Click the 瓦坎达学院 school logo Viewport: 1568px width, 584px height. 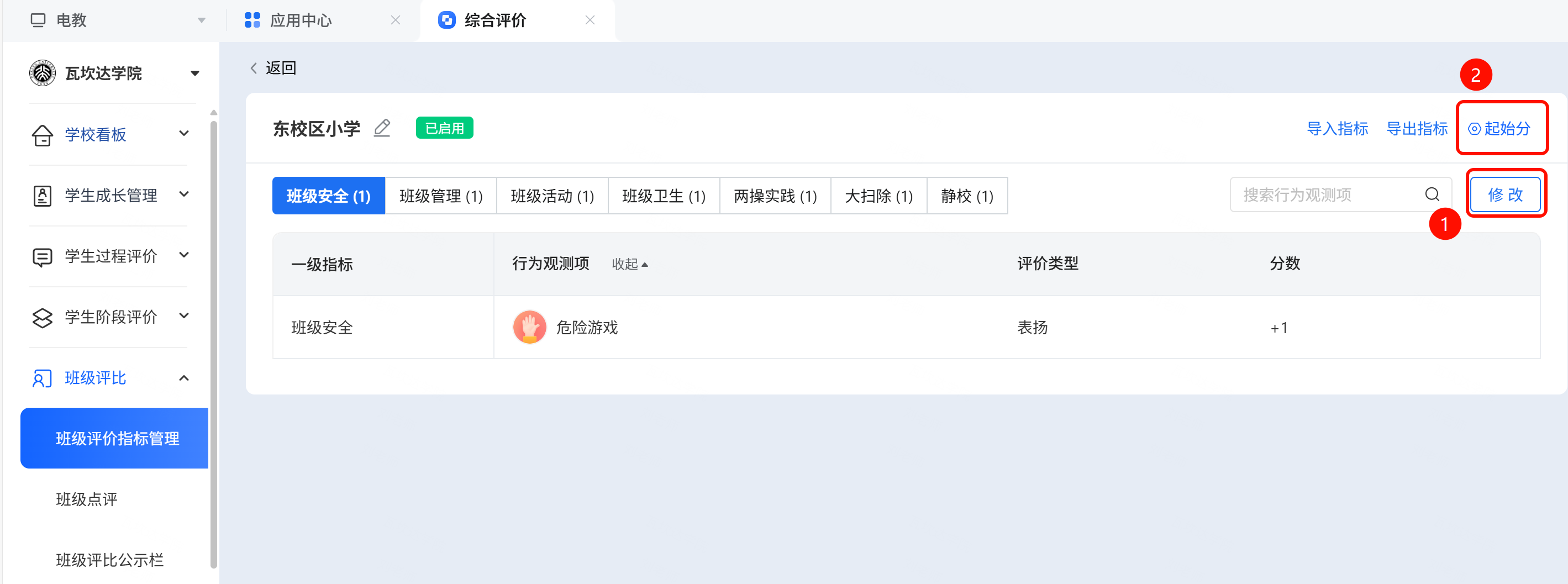43,73
